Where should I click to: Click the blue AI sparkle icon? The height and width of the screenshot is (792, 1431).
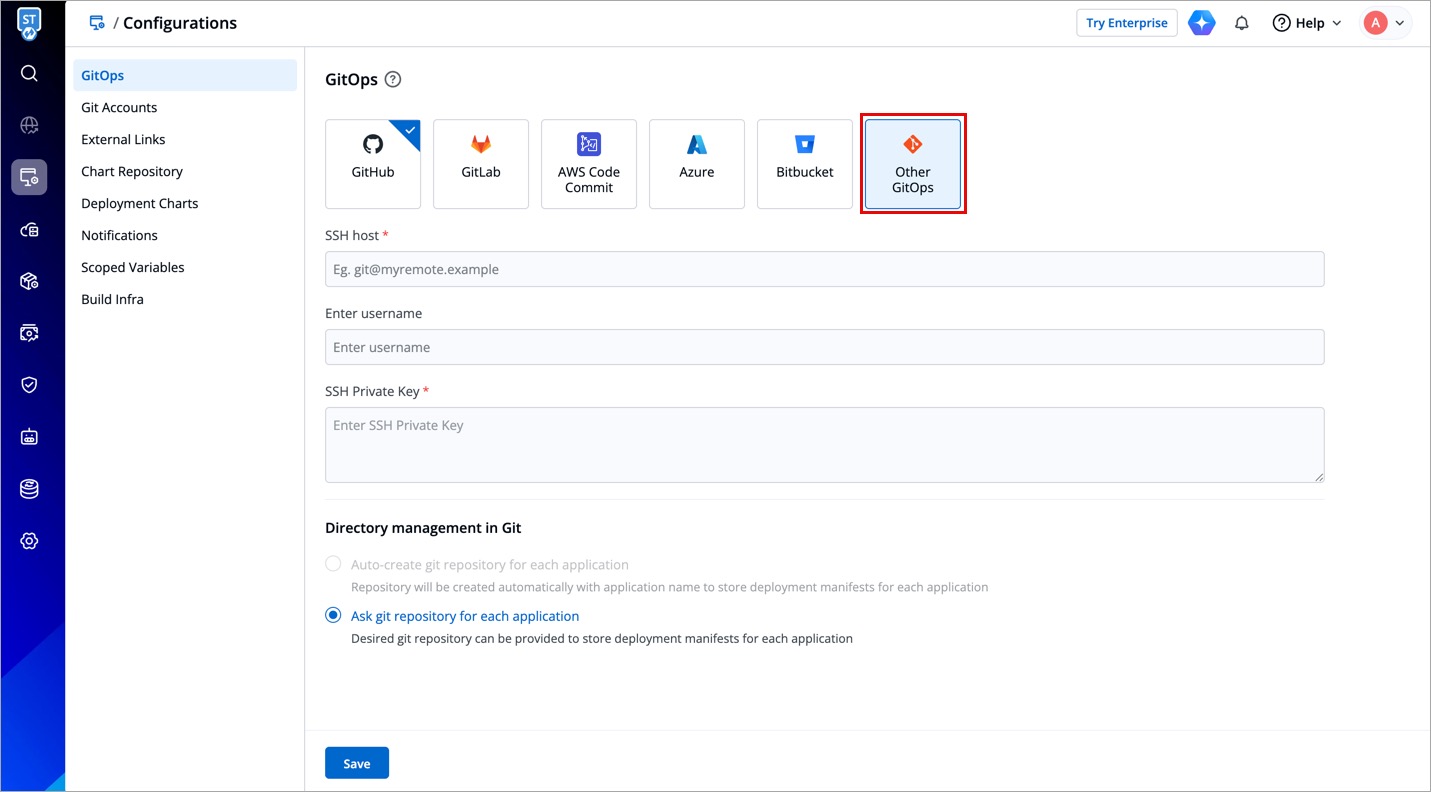coord(1201,23)
